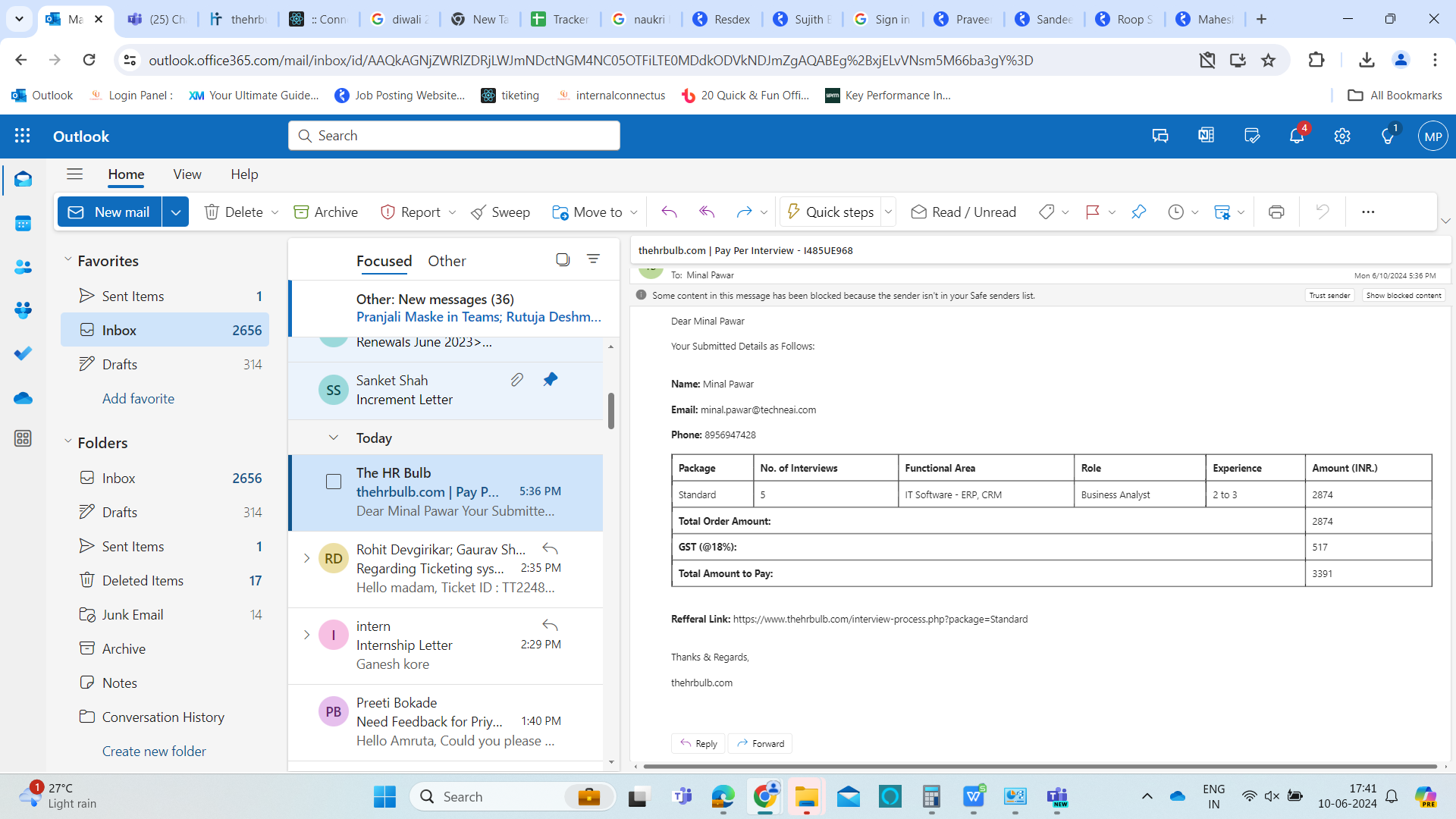Open the To Do checkmark app

point(23,353)
